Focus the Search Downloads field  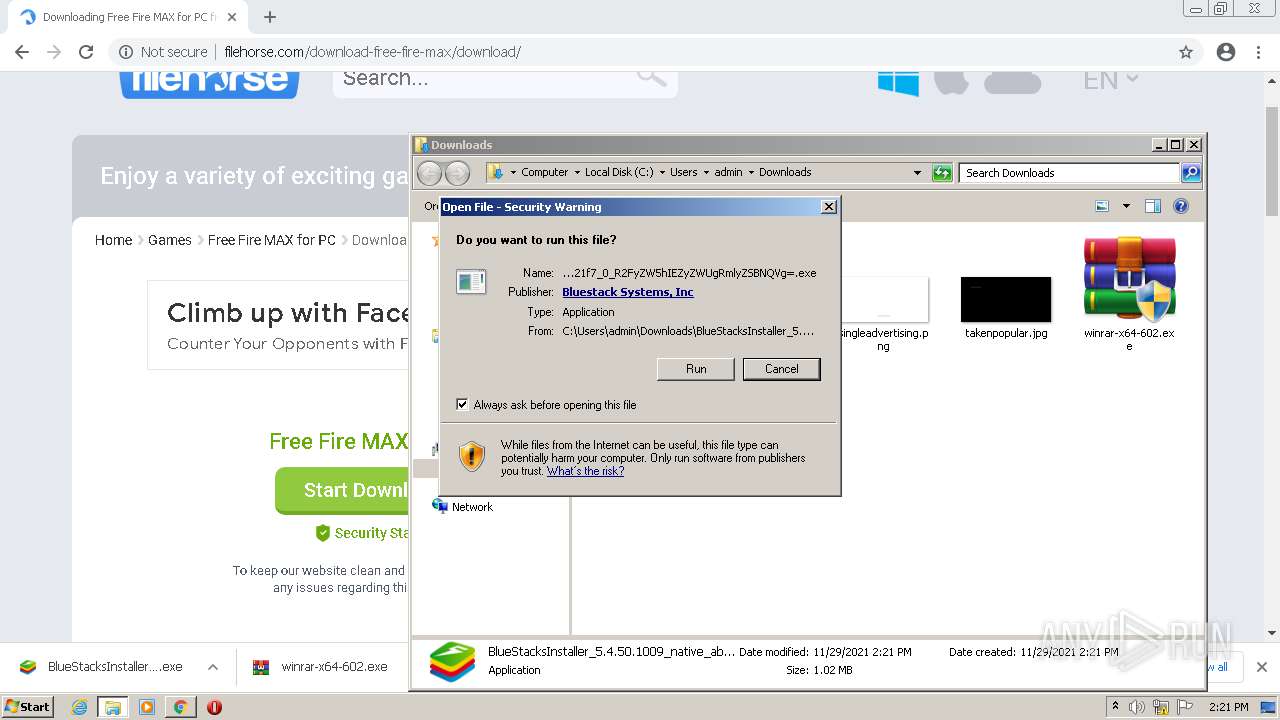1069,173
